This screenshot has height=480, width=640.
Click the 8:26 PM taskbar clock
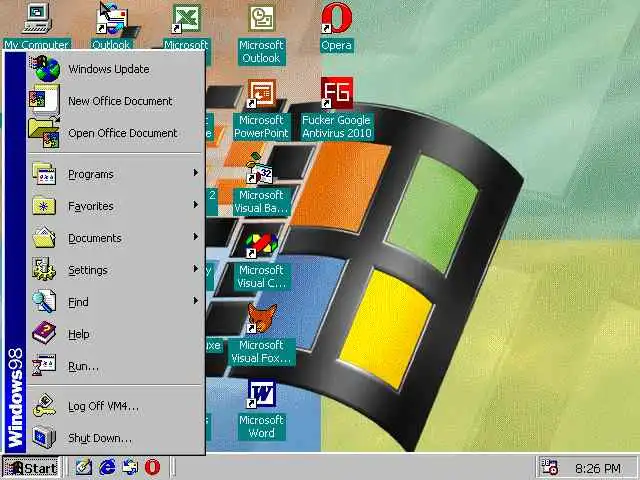click(x=598, y=469)
